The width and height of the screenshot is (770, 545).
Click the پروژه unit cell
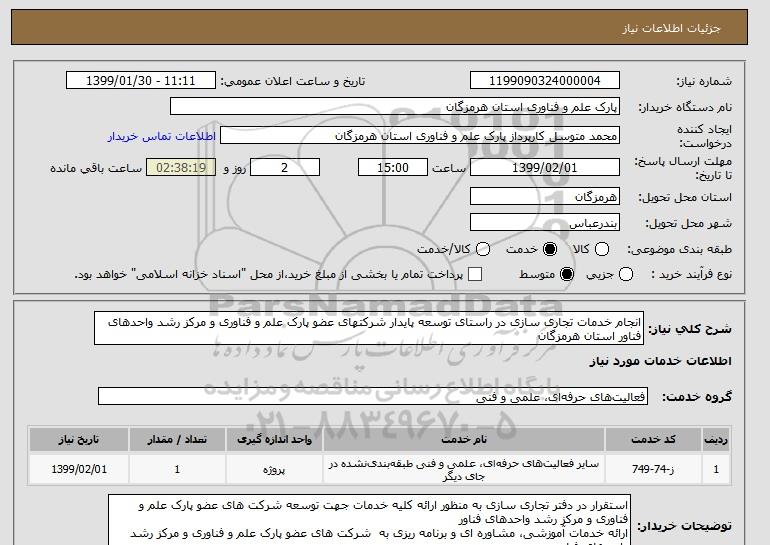(x=275, y=469)
